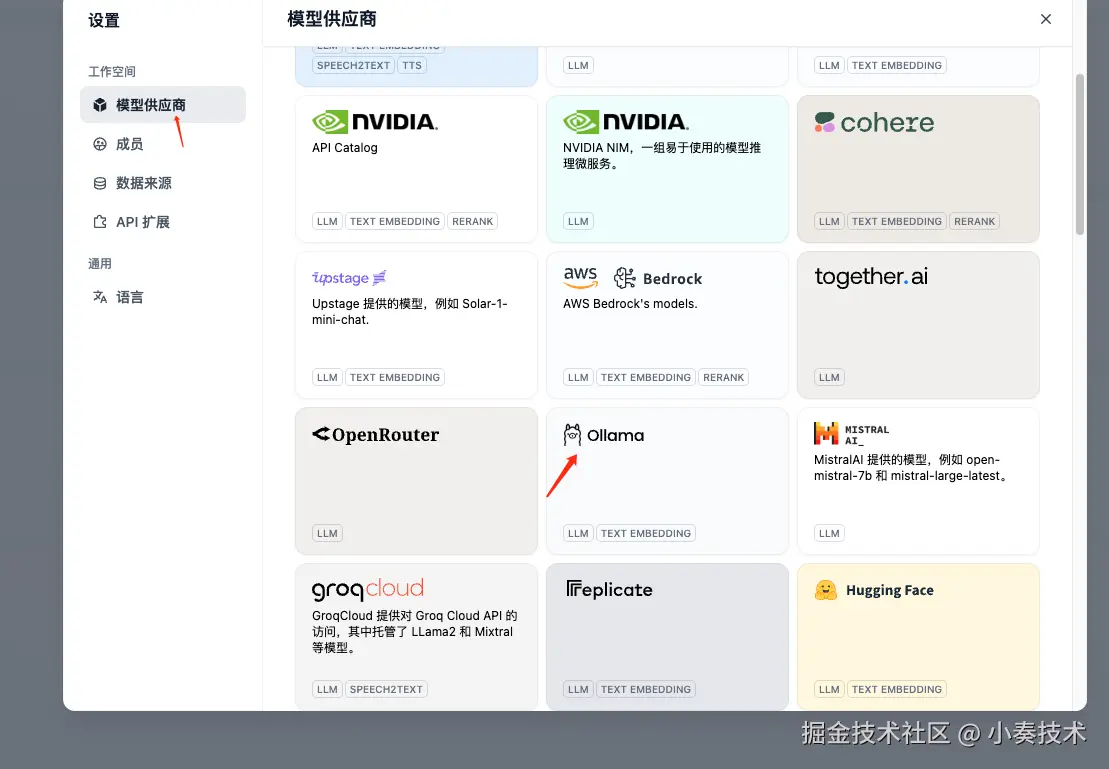
Task: Click the Ollama provider name
Action: coord(615,436)
